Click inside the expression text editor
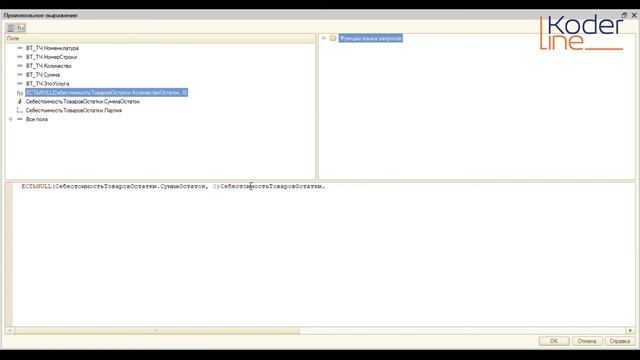This screenshot has width=640, height=360. click(x=323, y=255)
